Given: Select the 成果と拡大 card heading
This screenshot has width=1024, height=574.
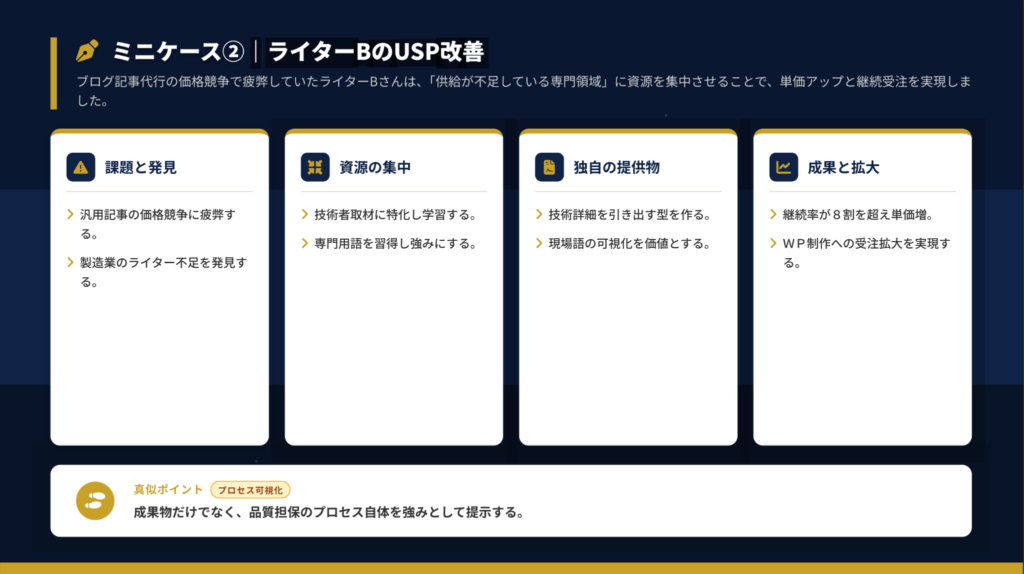Looking at the screenshot, I should (843, 167).
